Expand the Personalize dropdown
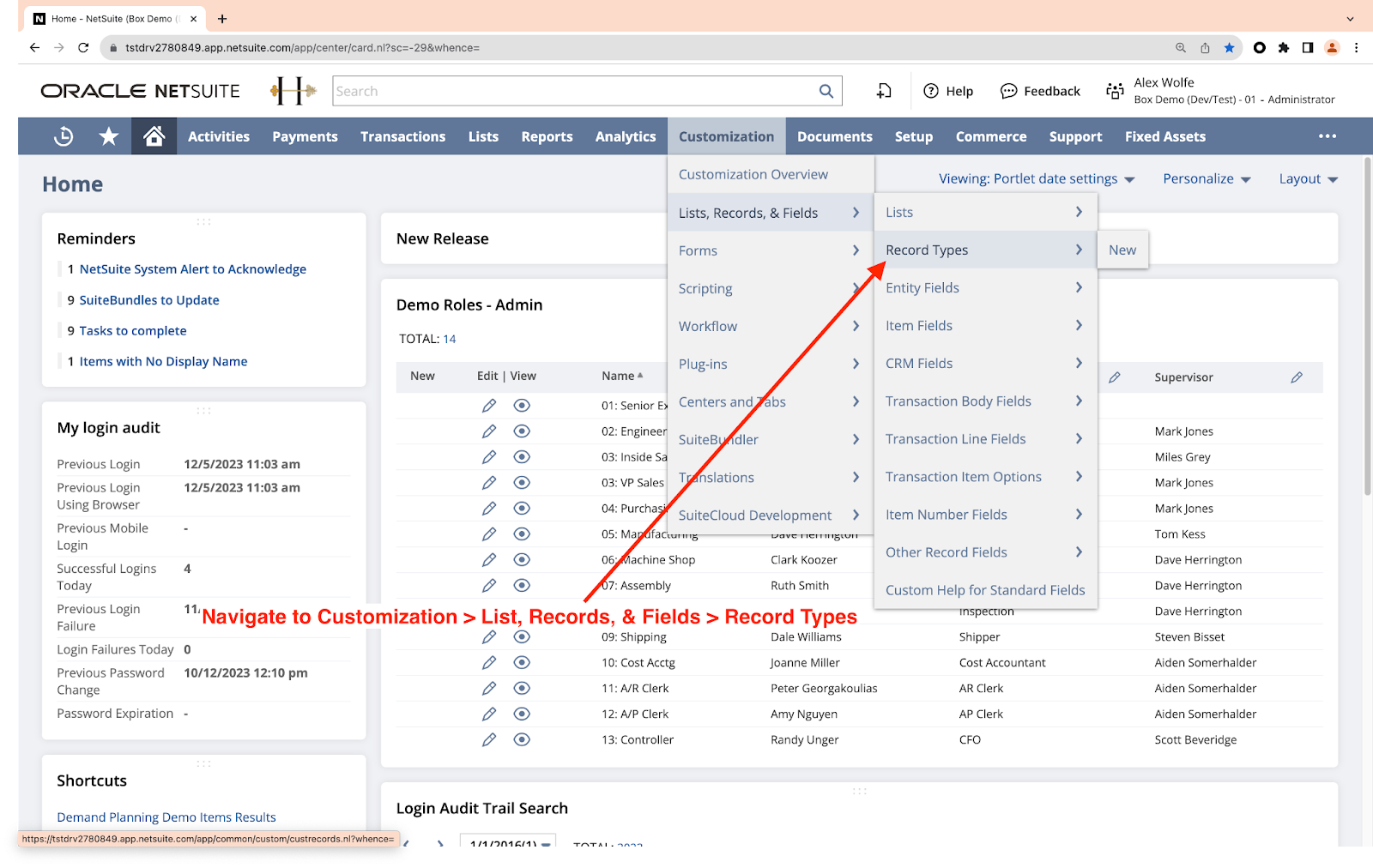 coord(1207,178)
